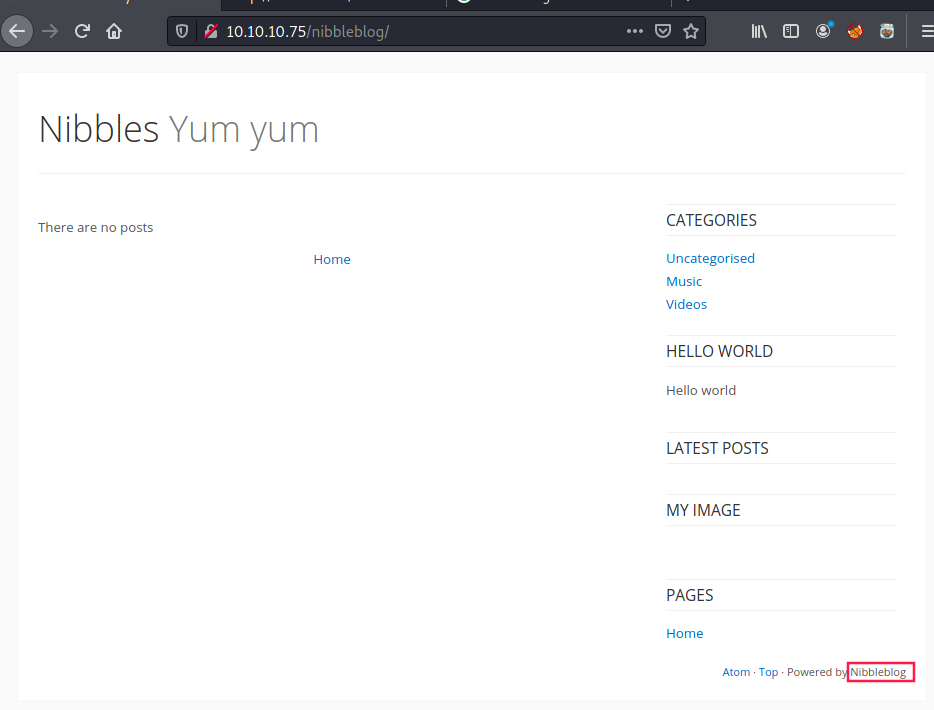Image resolution: width=934 pixels, height=710 pixels.
Task: Open the hamburger application menu
Action: click(926, 31)
